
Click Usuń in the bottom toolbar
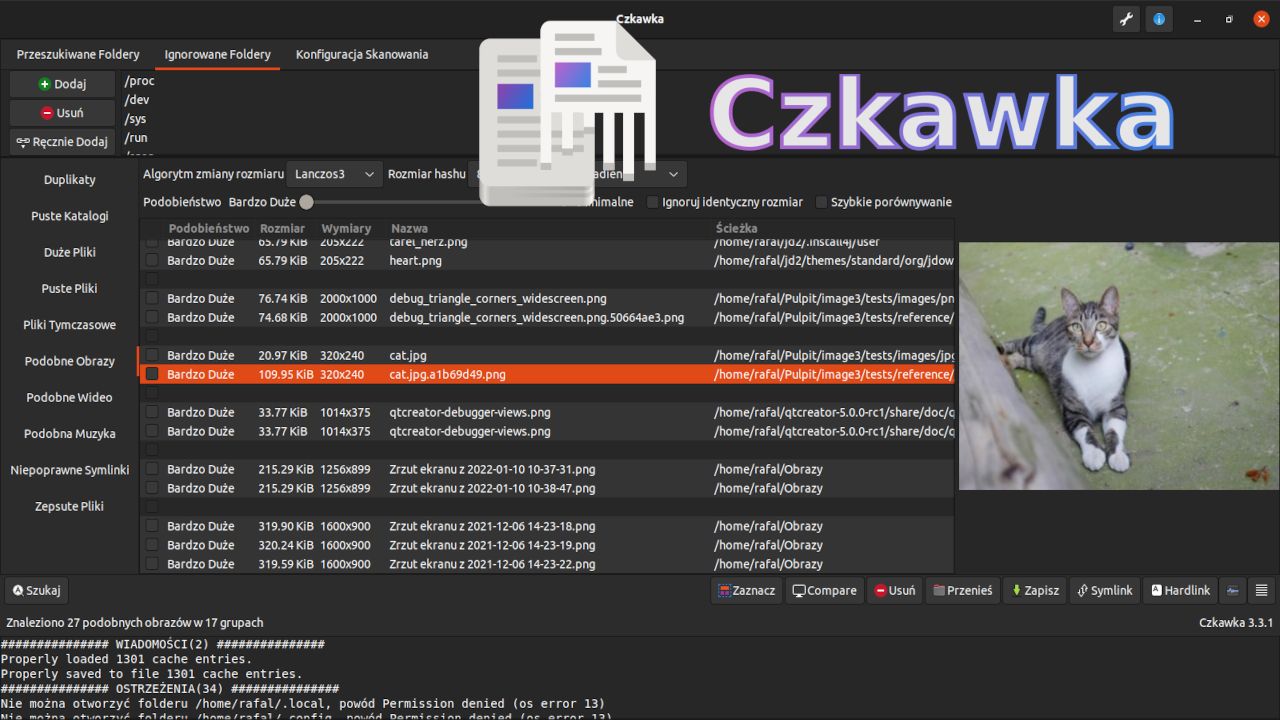(894, 590)
